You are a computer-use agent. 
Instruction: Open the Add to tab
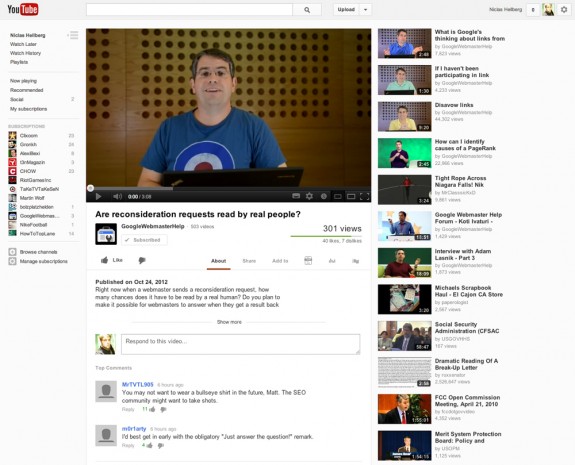(280, 261)
